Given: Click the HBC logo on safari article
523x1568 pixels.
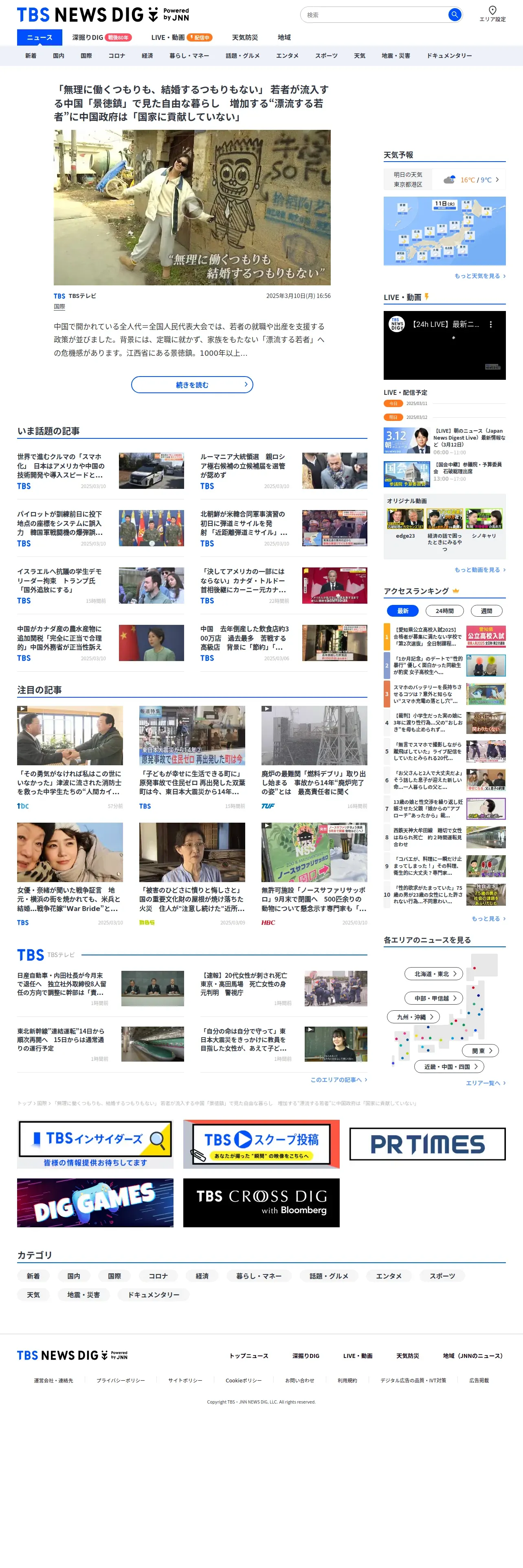Looking at the screenshot, I should 268,922.
